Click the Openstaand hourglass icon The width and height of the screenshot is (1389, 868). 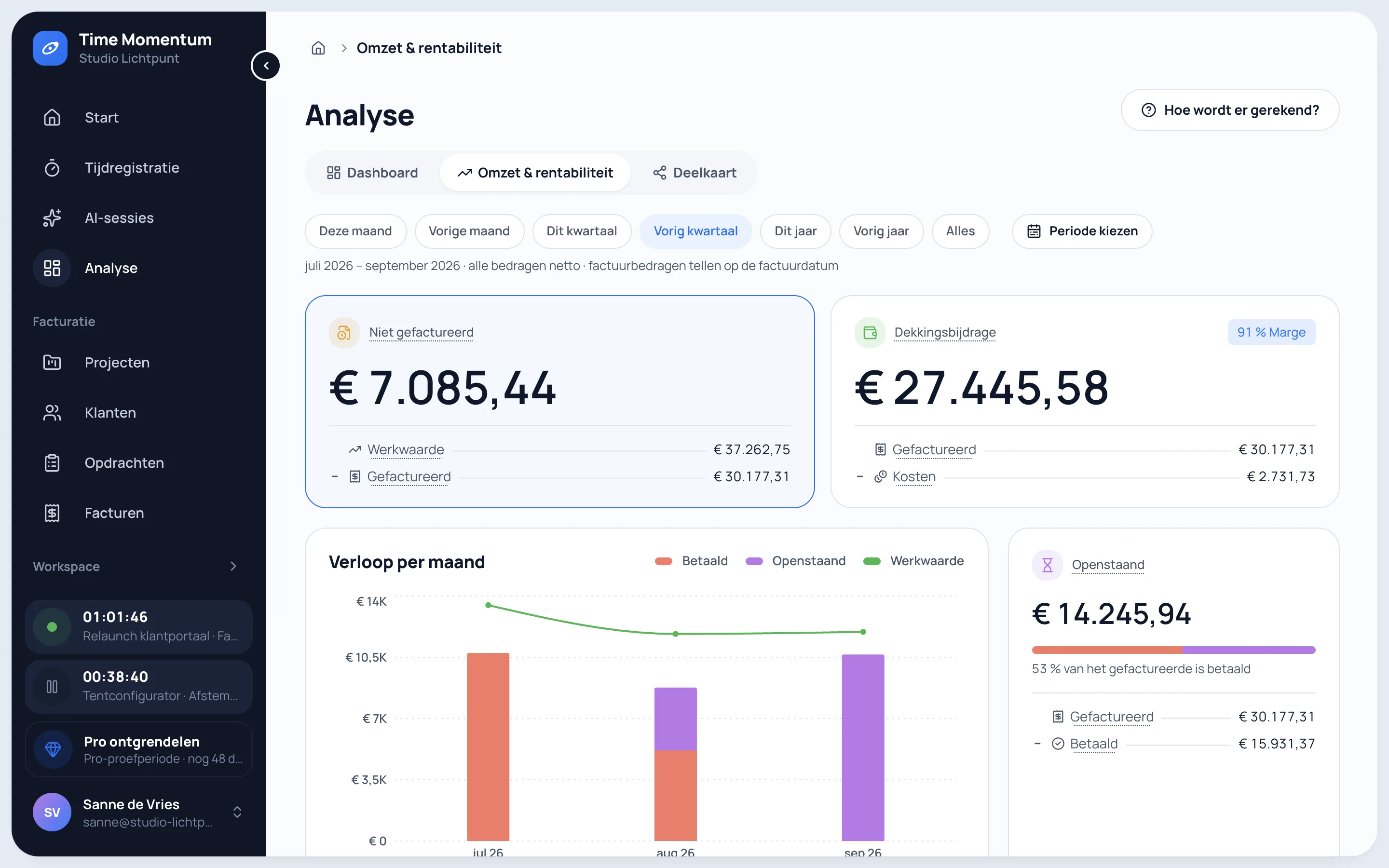coord(1048,565)
